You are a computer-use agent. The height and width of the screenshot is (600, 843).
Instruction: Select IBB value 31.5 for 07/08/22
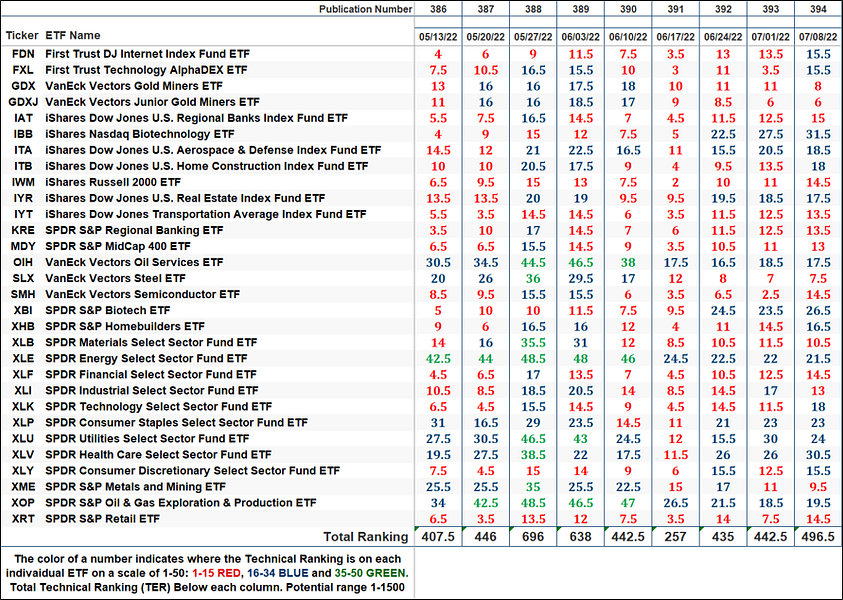[x=818, y=134]
